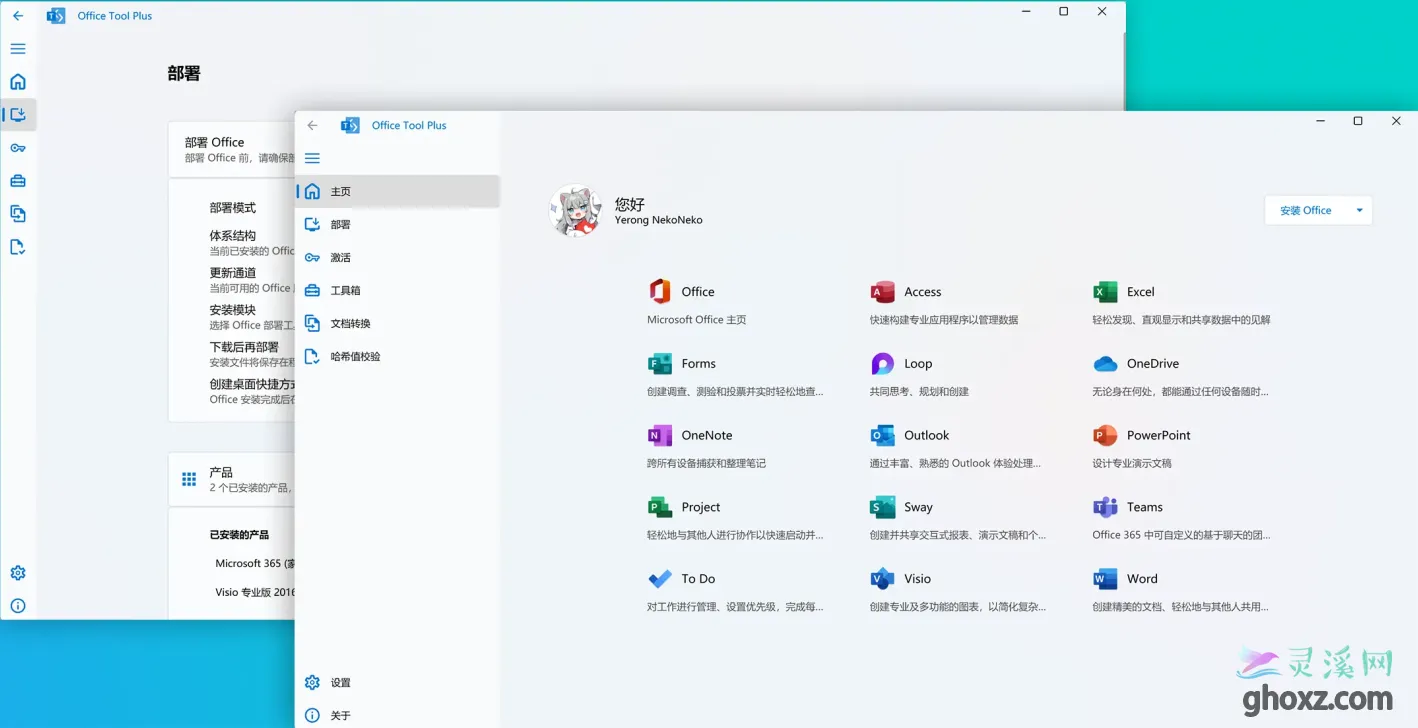This screenshot has height=728, width=1418.
Task: Open the Outlook app icon
Action: tap(882, 436)
